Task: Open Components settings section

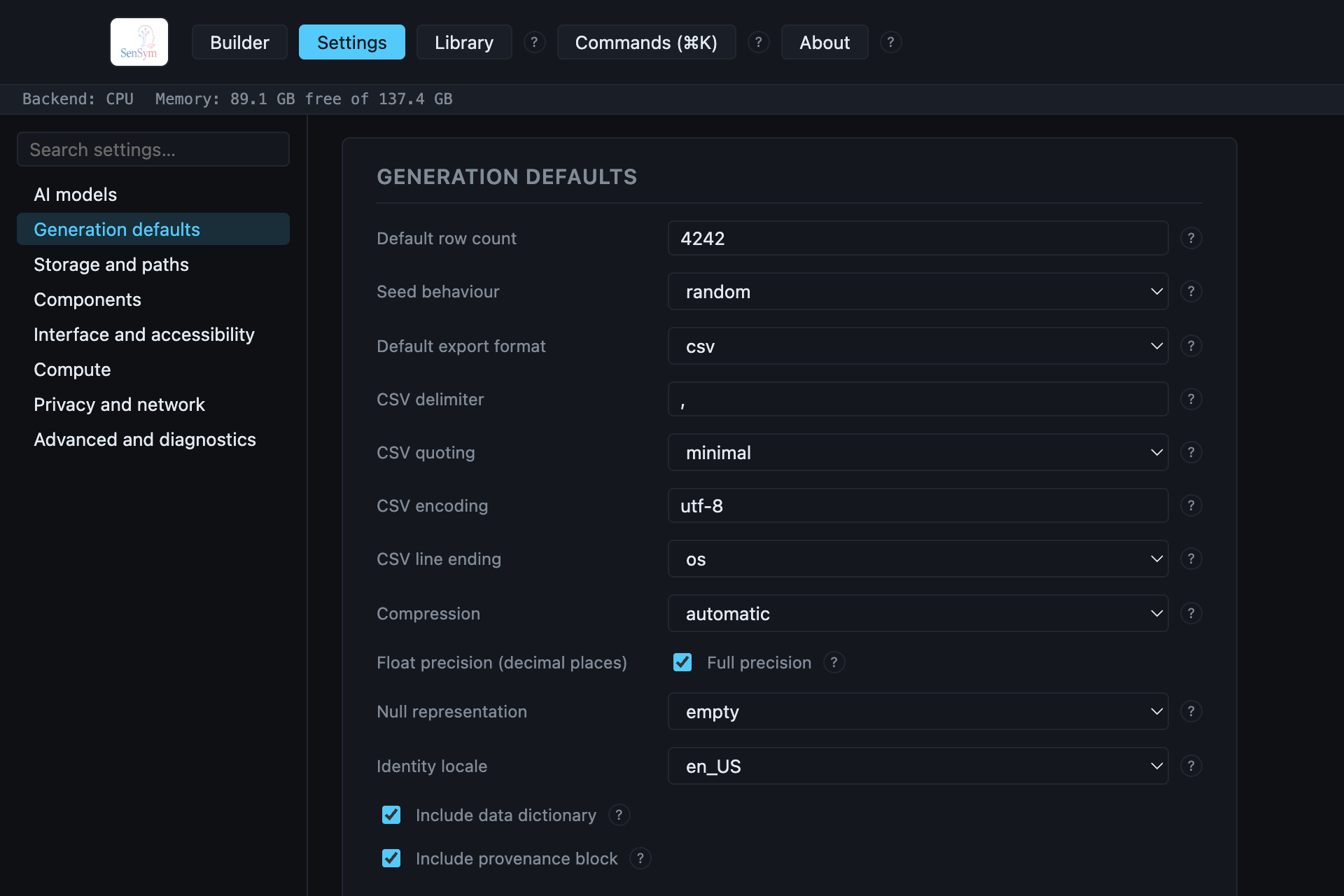Action: 153,299
